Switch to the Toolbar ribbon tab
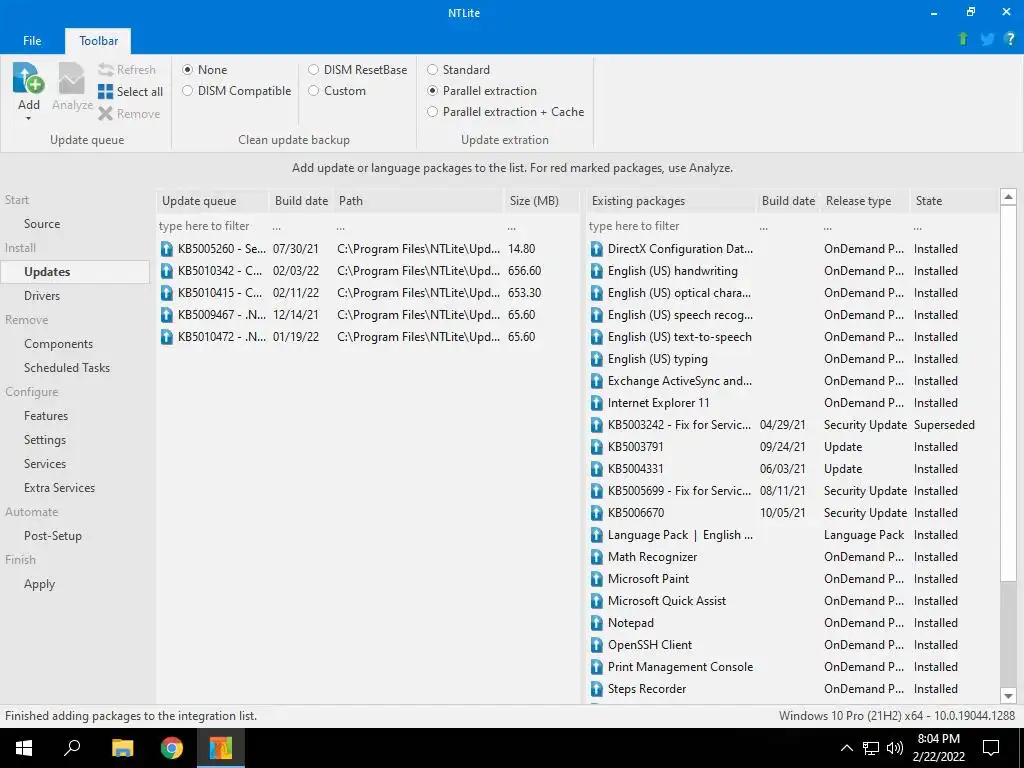 coord(98,40)
